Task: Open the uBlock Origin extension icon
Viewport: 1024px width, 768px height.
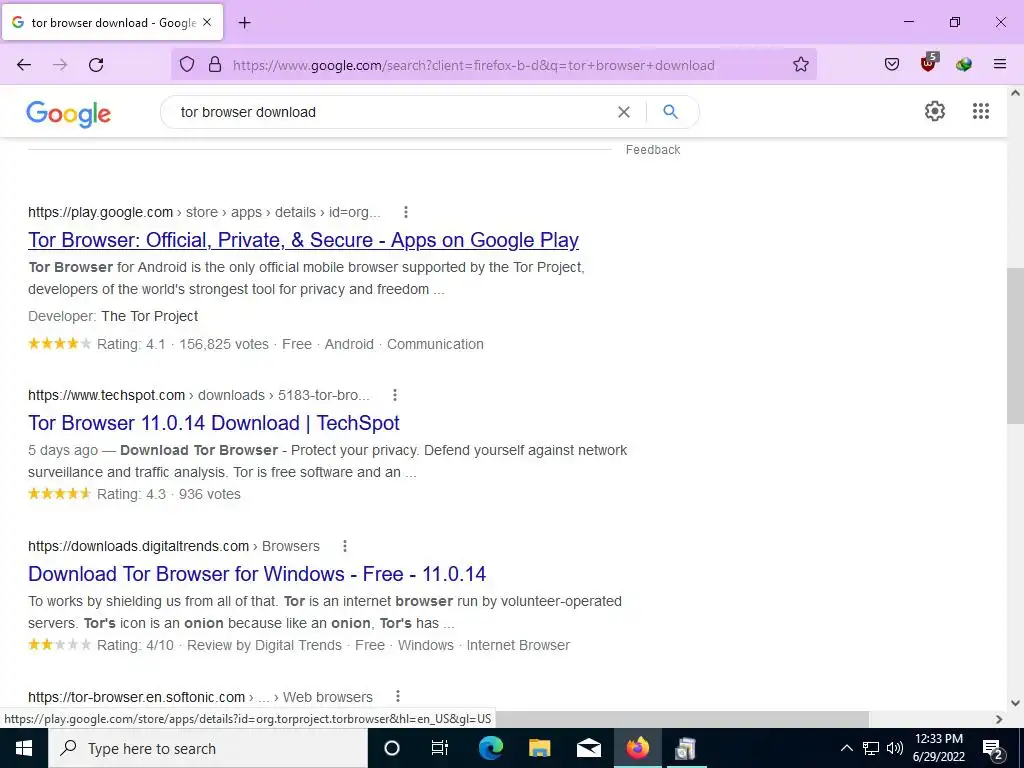Action: click(929, 63)
